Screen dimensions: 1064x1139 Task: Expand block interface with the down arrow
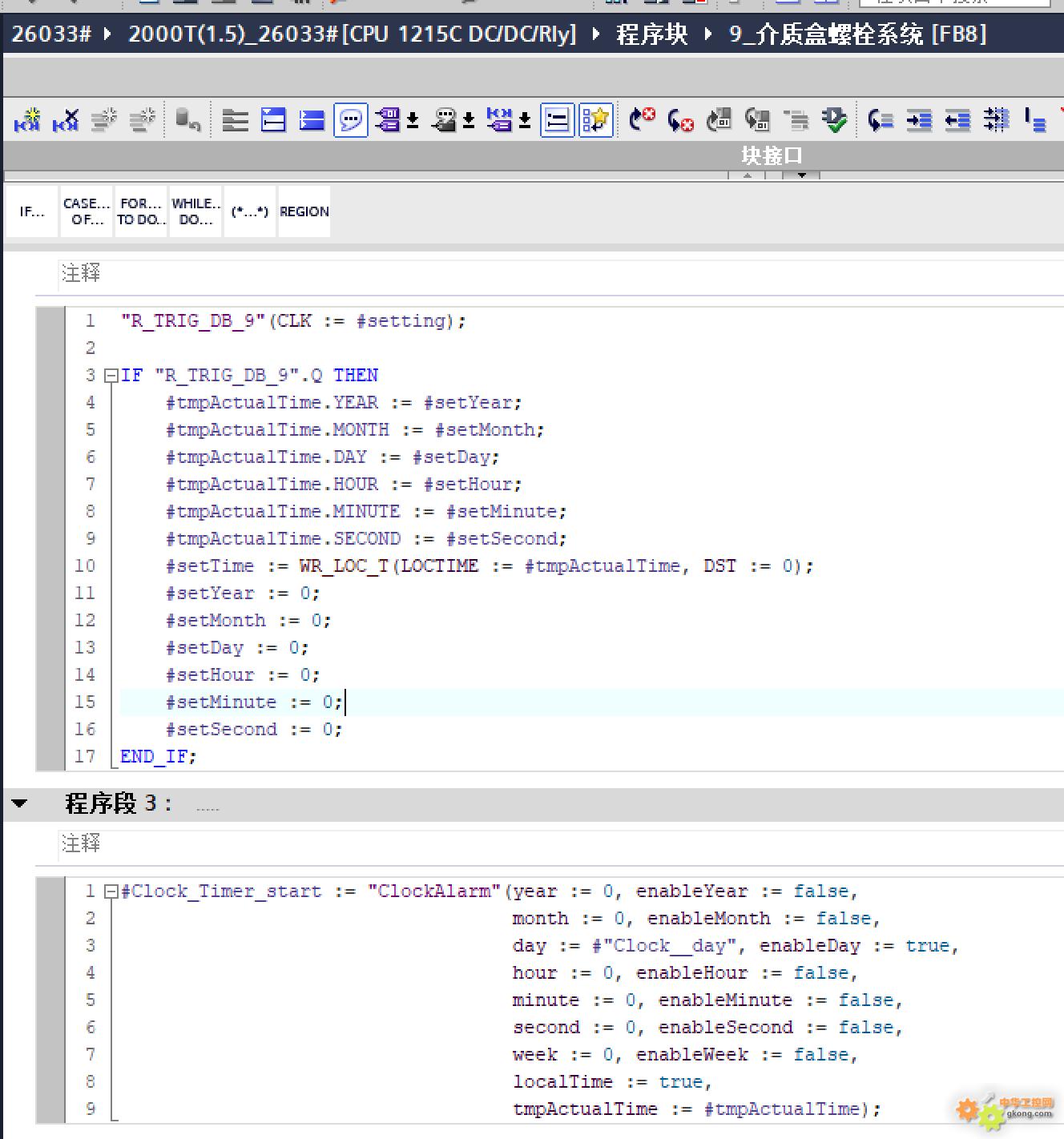click(x=801, y=175)
